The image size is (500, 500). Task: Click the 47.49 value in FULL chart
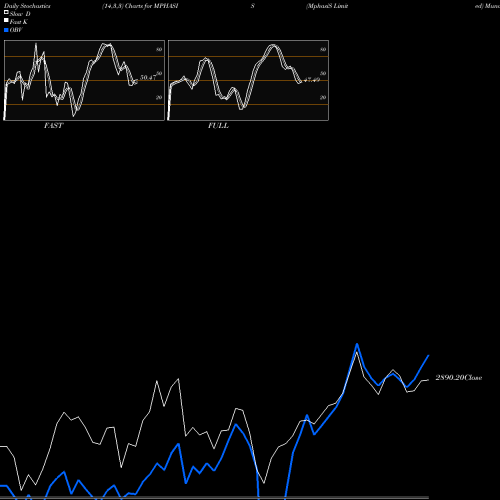(x=312, y=80)
